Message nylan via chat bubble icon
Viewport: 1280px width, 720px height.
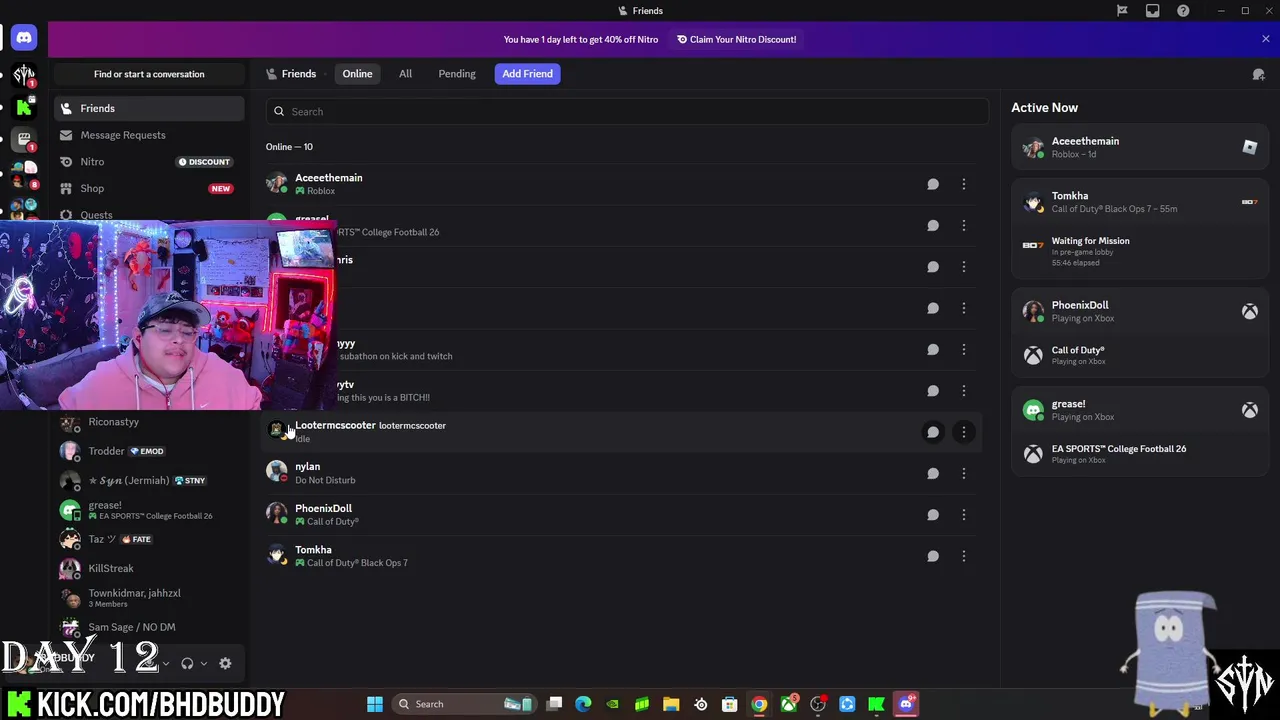933,473
